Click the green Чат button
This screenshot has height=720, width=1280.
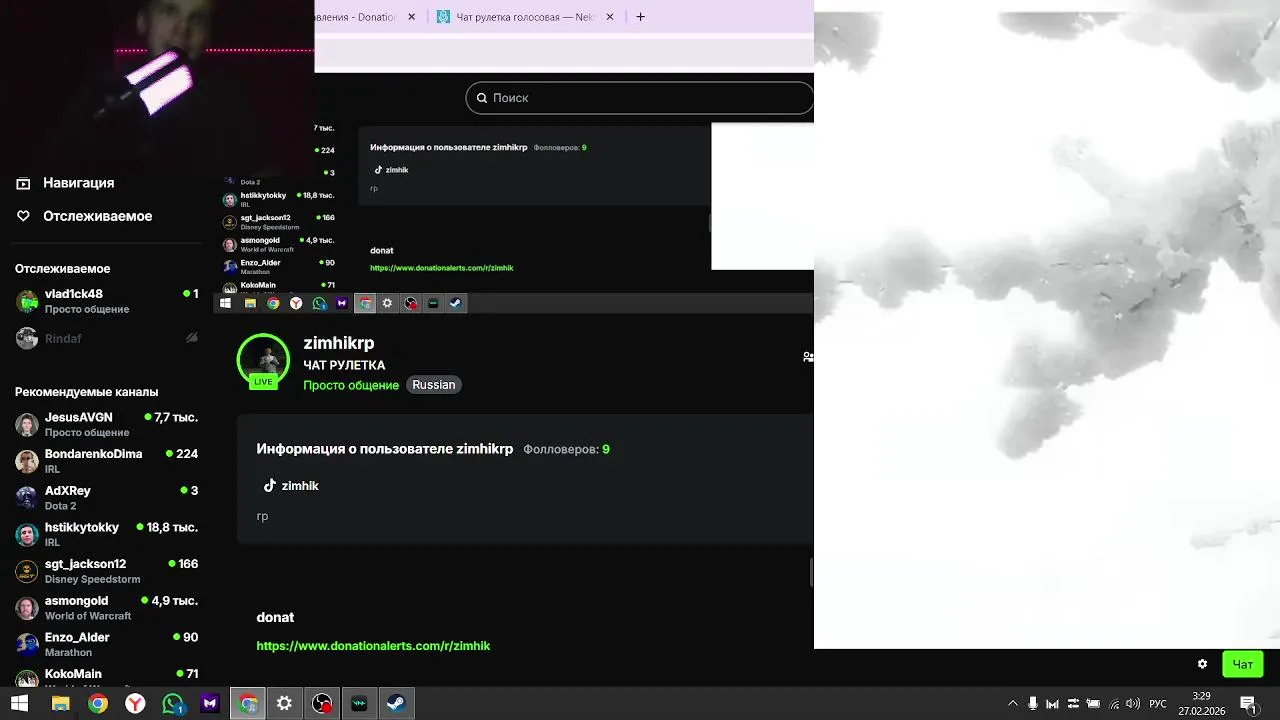1243,664
